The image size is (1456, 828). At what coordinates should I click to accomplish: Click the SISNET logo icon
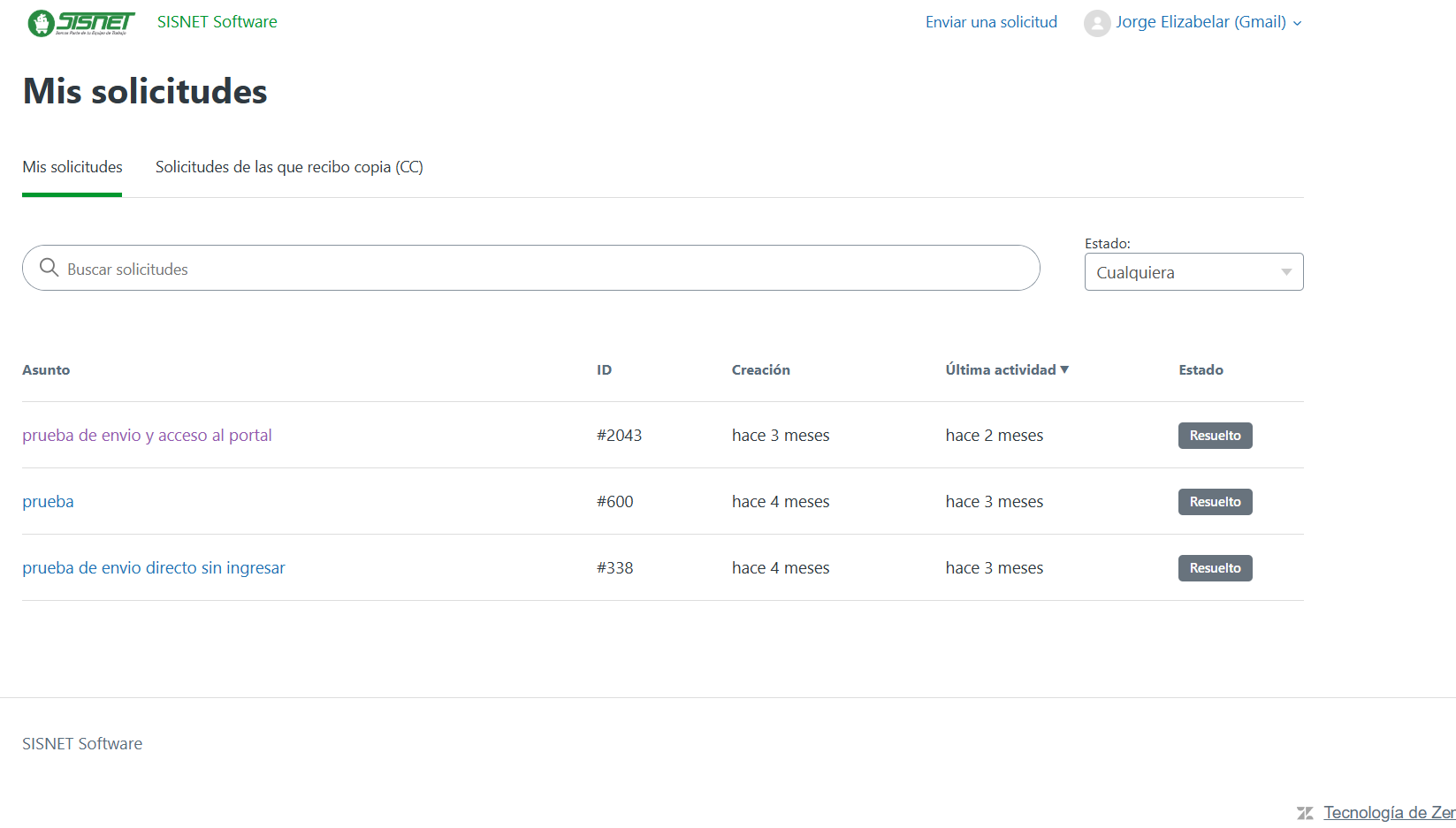pos(80,23)
